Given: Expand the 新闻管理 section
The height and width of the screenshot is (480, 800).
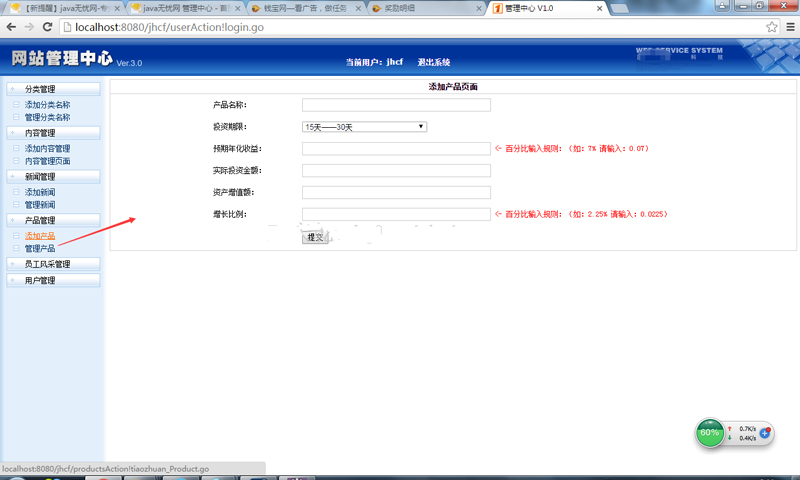Looking at the screenshot, I should click(53, 177).
